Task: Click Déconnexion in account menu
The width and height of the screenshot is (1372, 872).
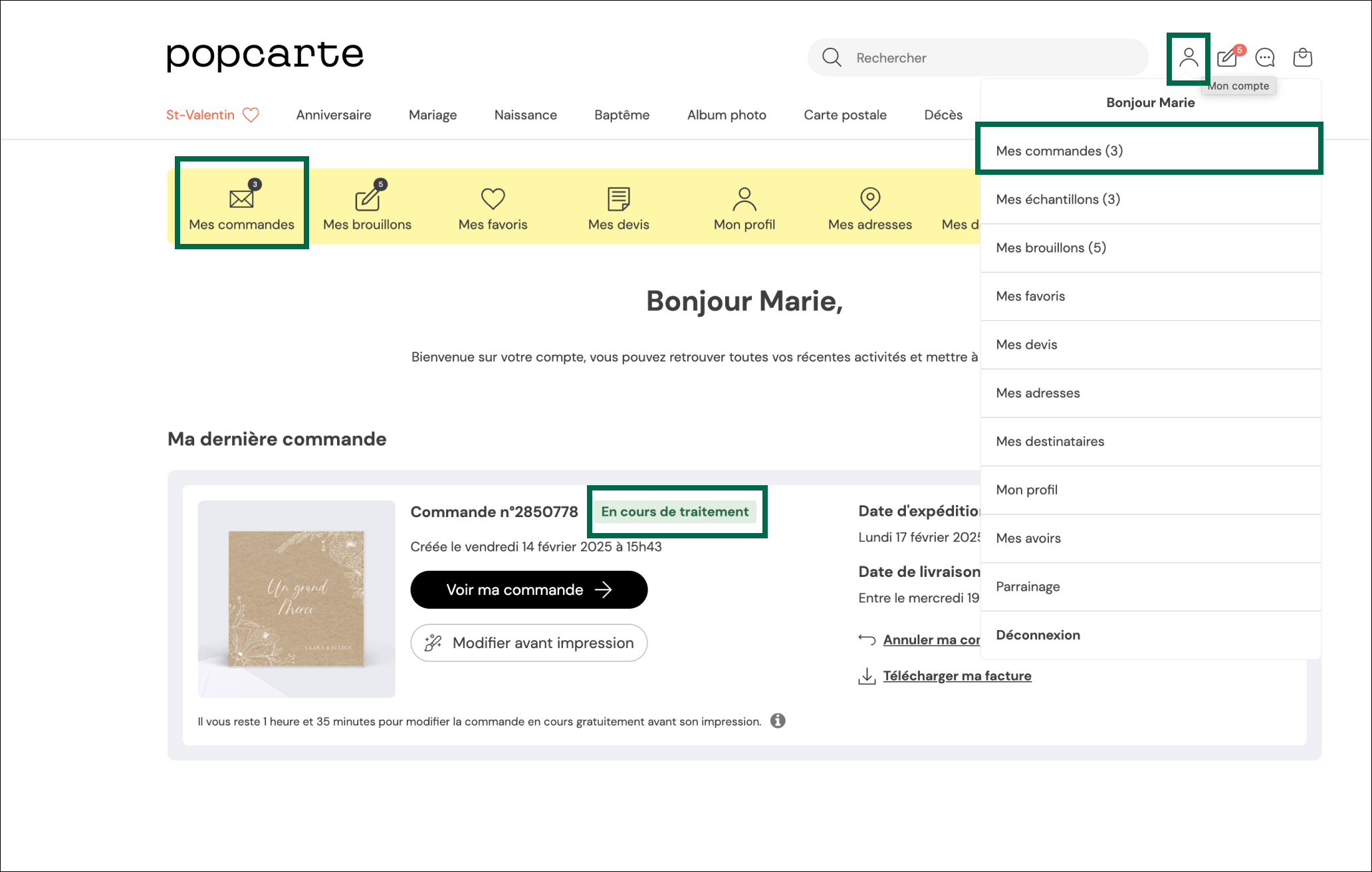Action: pos(1038,635)
